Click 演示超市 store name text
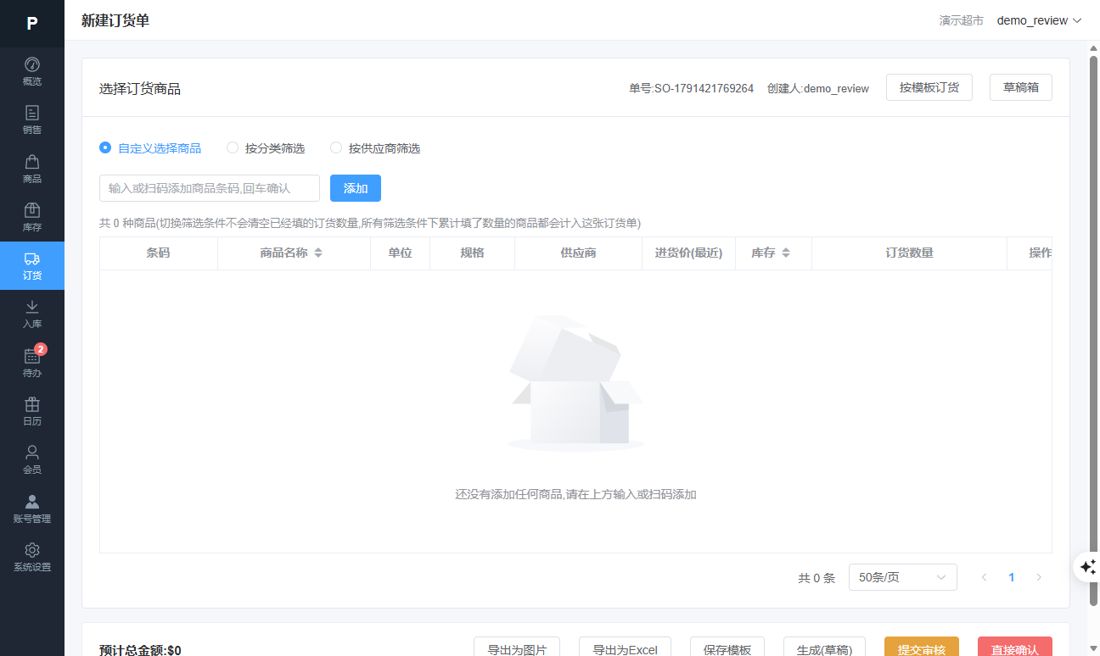Viewport: 1100px width, 656px height. (x=961, y=20)
